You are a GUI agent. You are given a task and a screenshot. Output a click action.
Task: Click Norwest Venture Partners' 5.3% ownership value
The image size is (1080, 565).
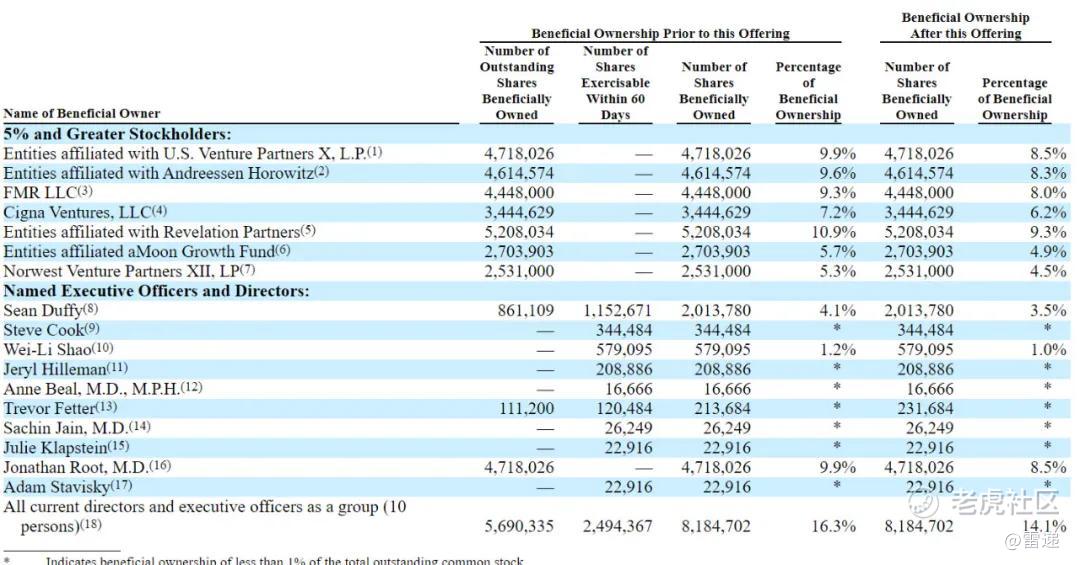(x=838, y=271)
